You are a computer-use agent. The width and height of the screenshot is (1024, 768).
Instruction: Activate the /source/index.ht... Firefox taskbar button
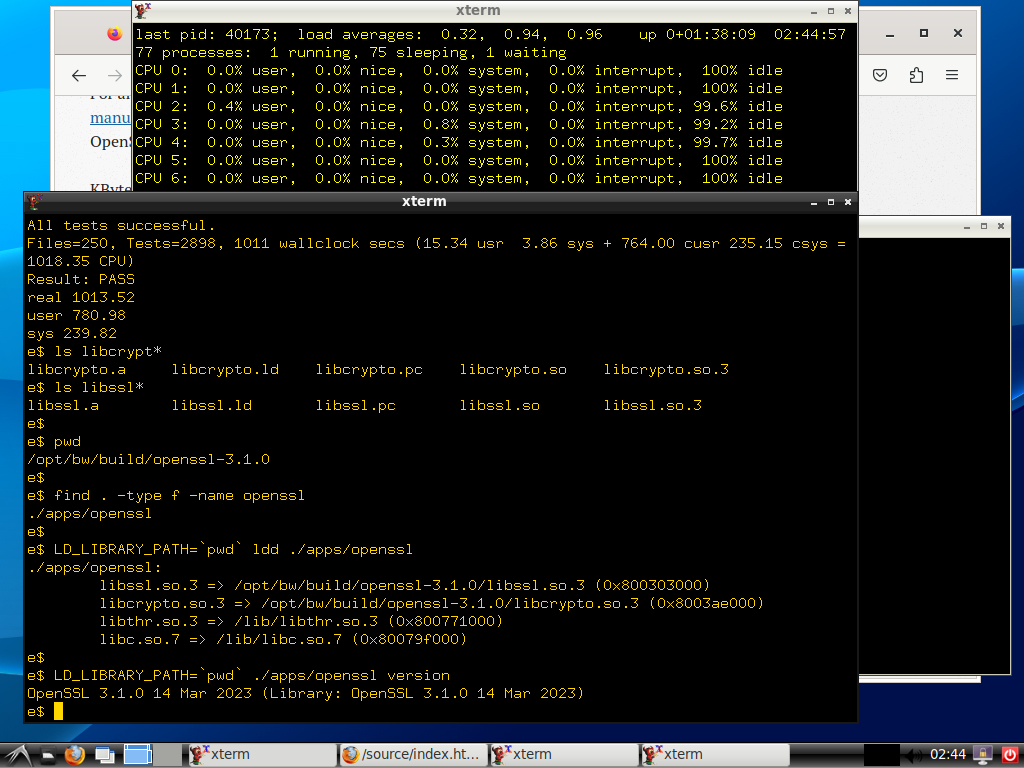(x=412, y=754)
